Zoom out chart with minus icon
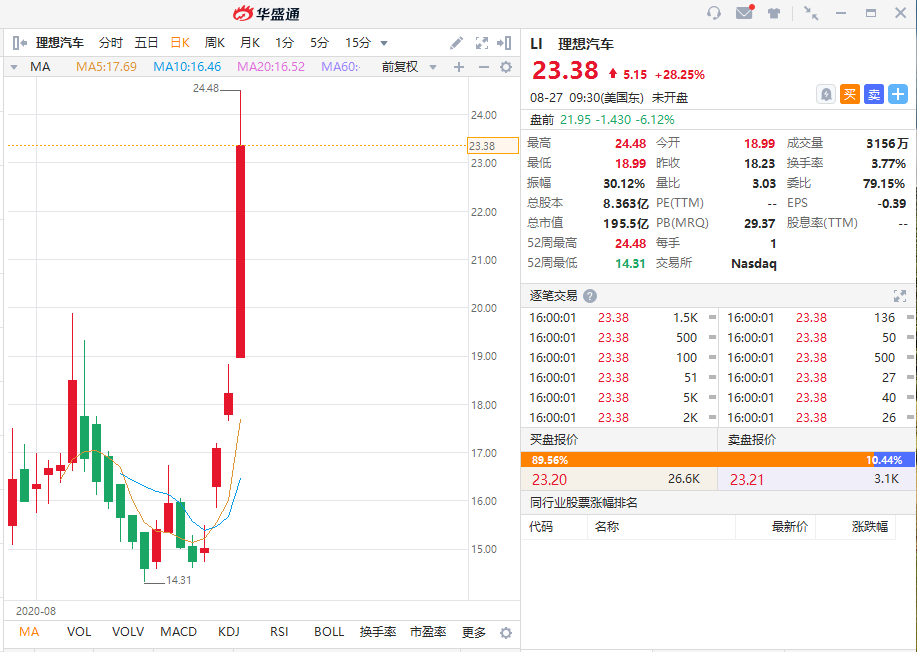The image size is (917, 652). click(484, 67)
